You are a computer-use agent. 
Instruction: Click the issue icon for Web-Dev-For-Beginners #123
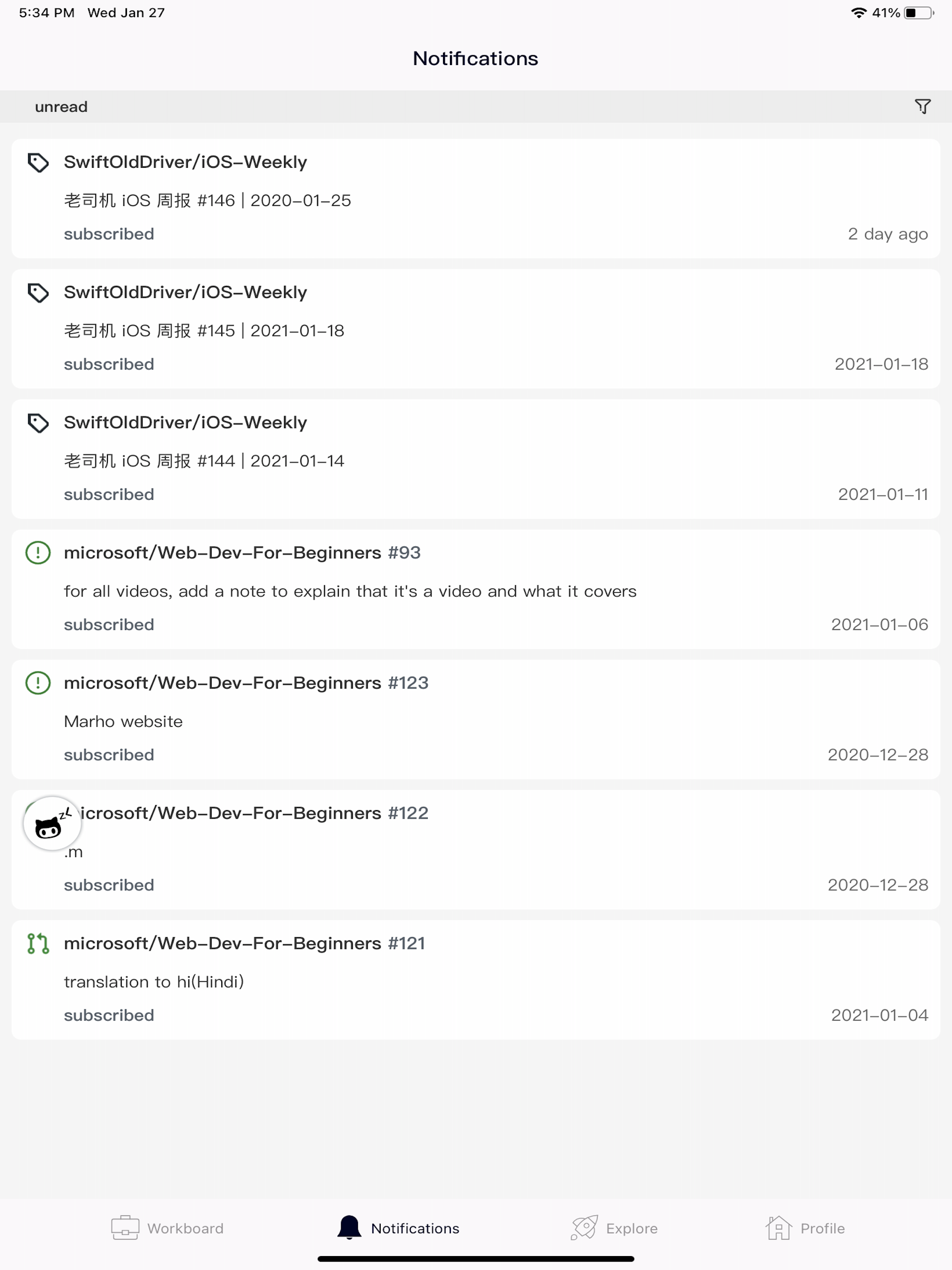point(39,683)
